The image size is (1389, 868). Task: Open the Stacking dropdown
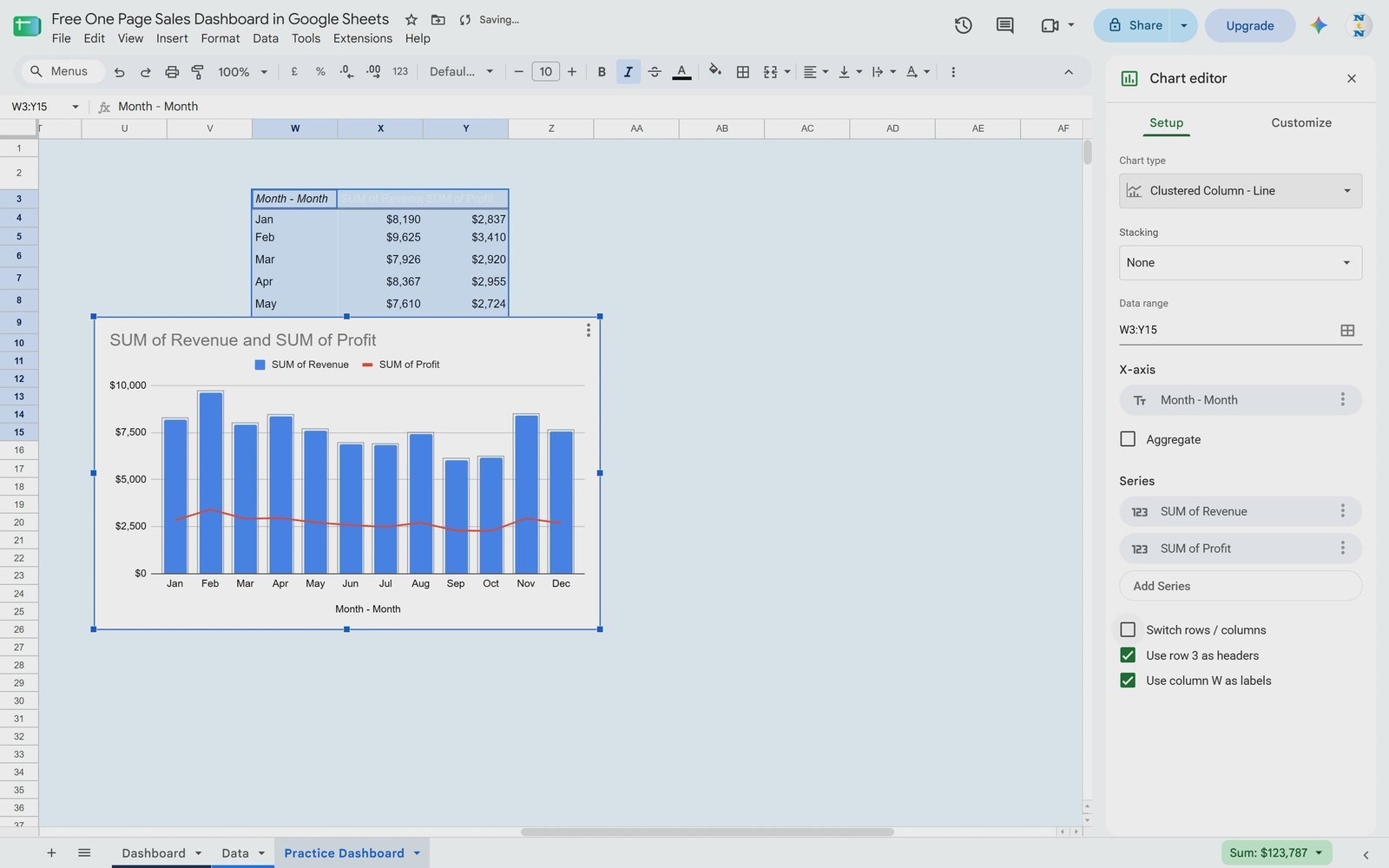click(1240, 262)
